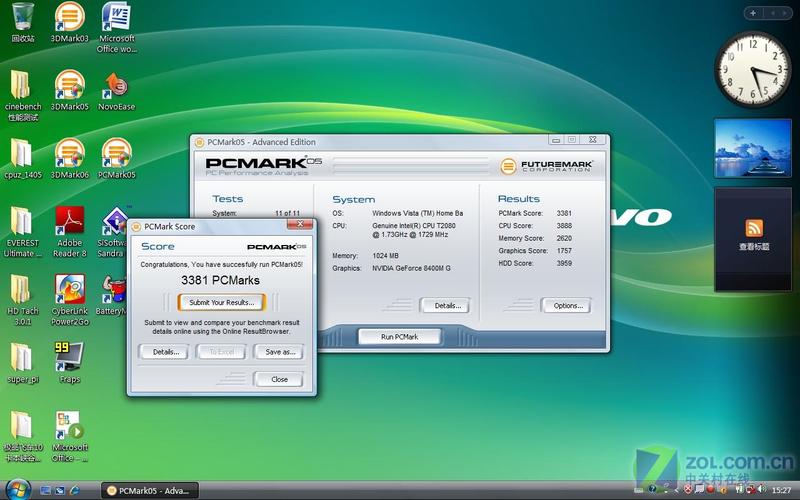Click the NVIDIA GeForce 8400M G text
This screenshot has height=500, width=800.
click(x=411, y=268)
